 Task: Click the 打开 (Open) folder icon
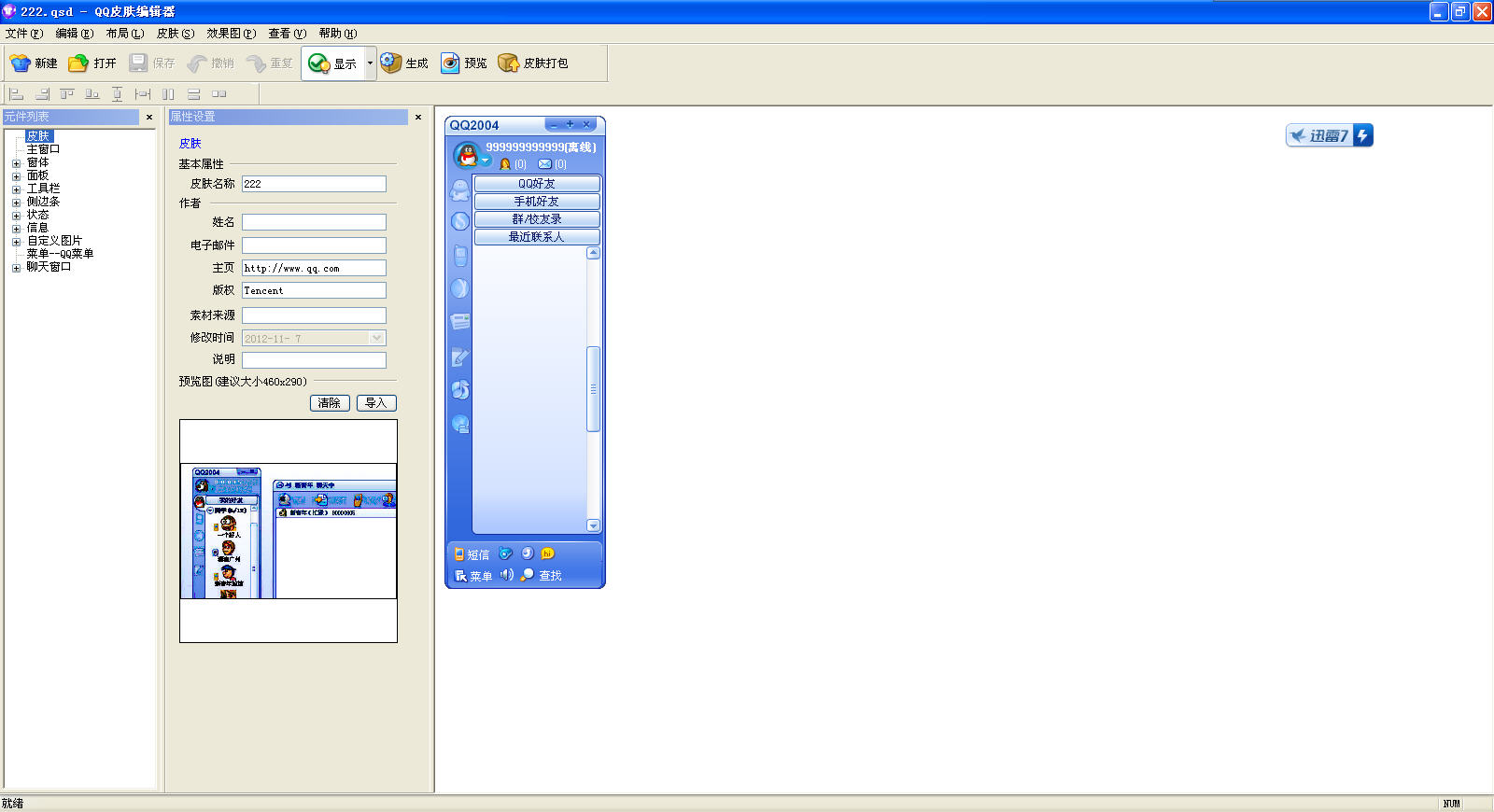click(x=78, y=63)
